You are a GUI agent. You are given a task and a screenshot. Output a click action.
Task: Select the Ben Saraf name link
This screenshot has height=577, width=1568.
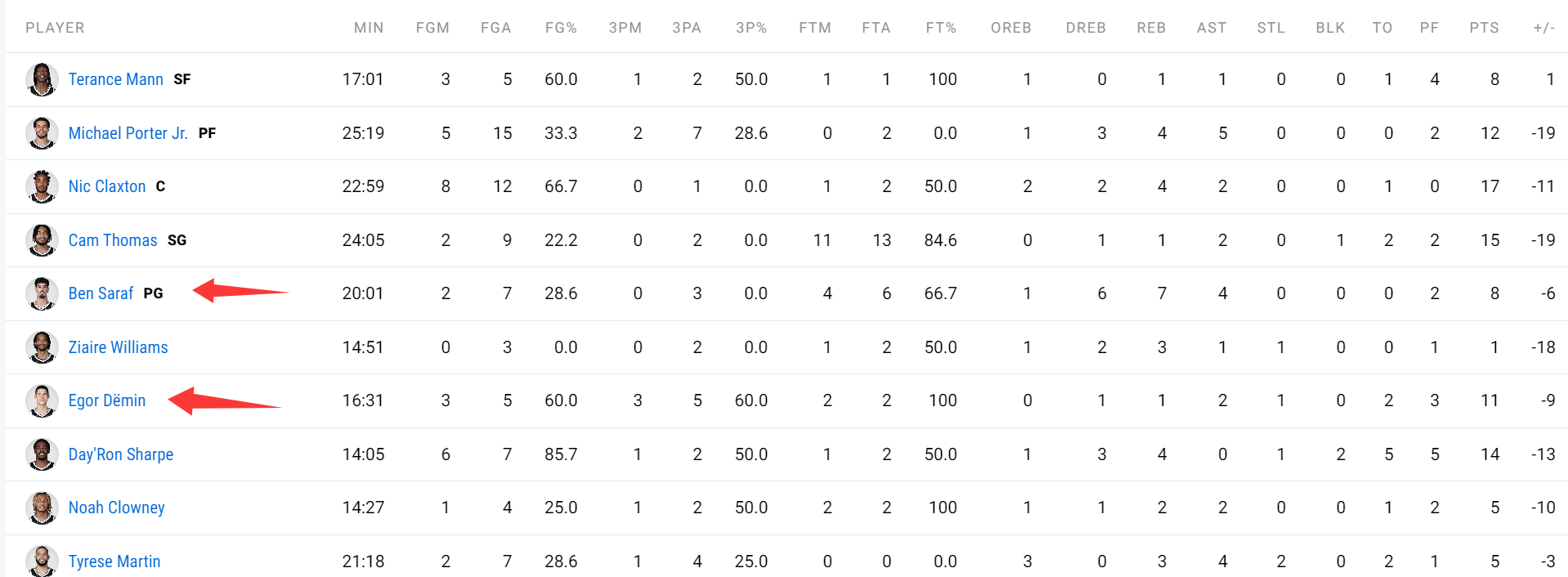101,293
